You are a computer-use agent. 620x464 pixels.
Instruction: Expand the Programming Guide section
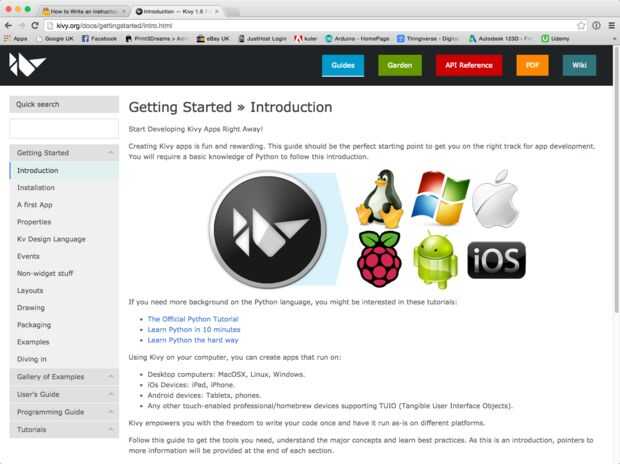64,412
